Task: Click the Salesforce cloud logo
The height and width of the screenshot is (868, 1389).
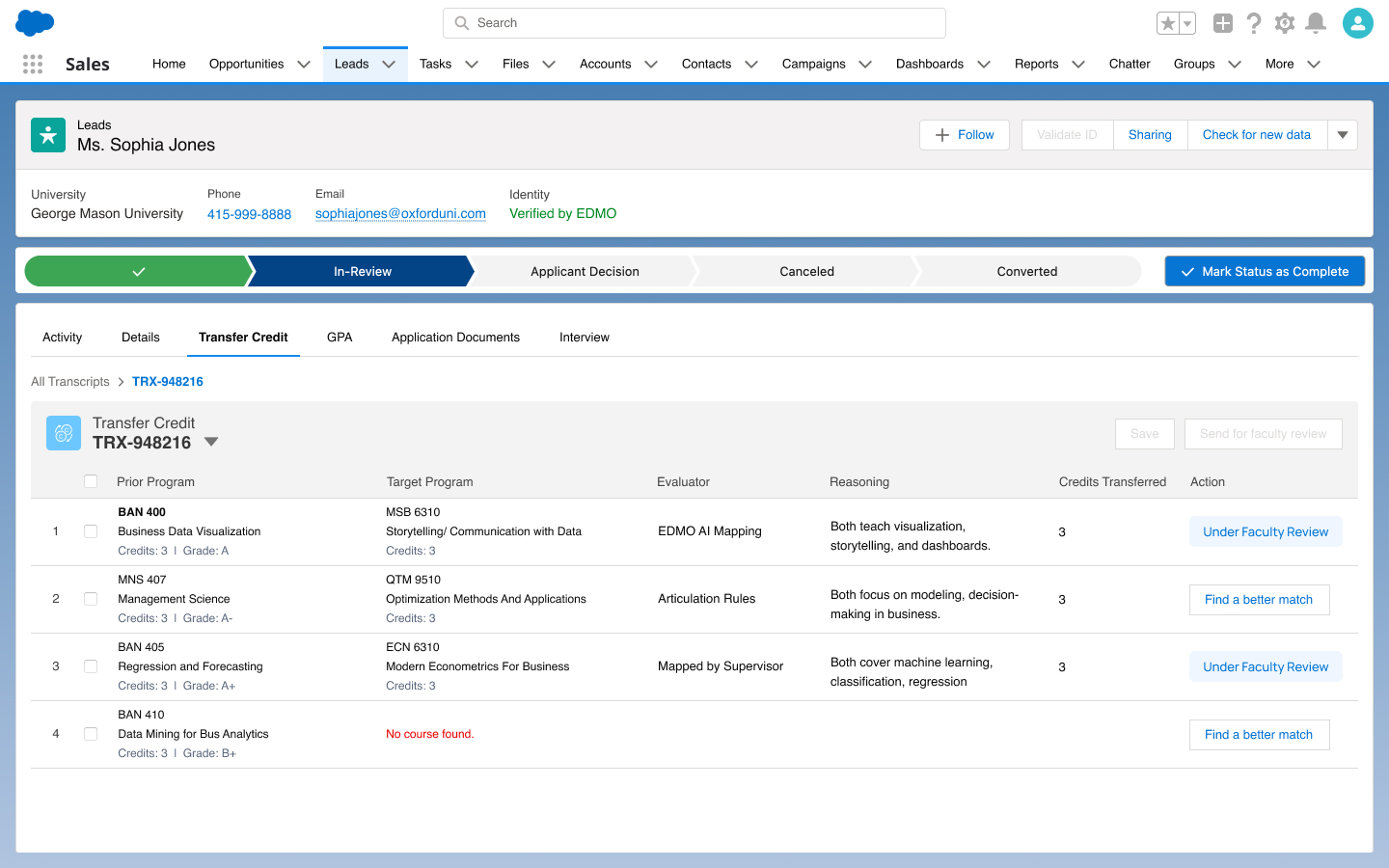Action: 35,22
